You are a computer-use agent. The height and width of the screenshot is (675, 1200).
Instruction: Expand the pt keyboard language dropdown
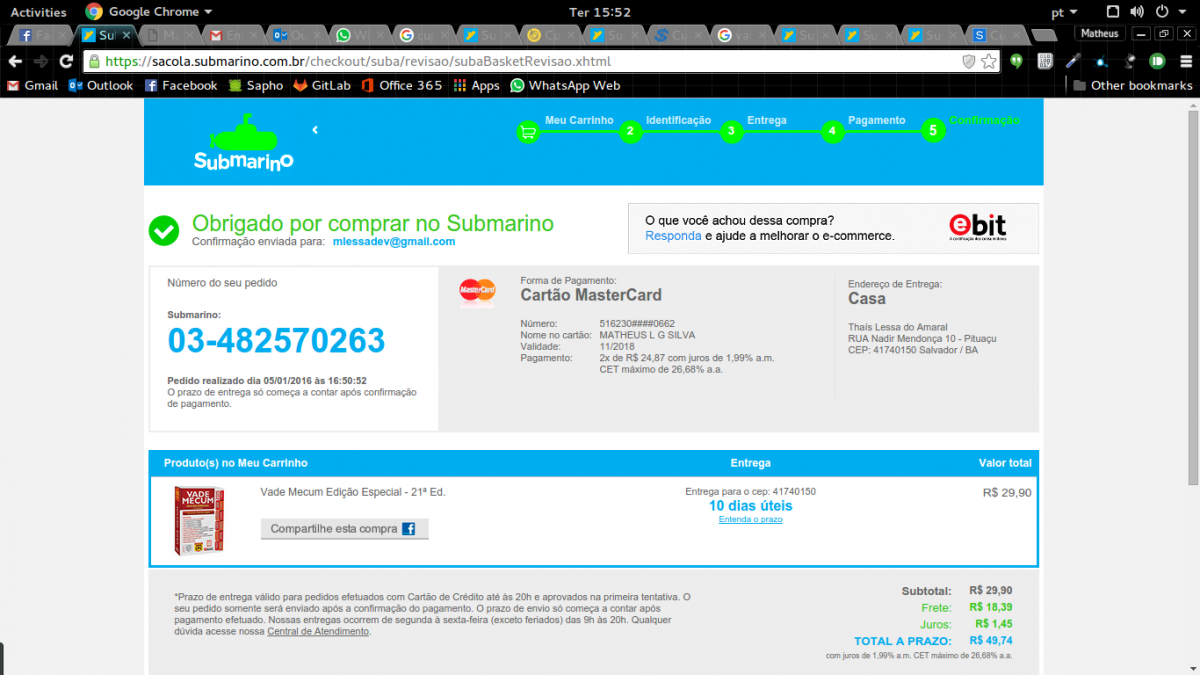click(1064, 12)
